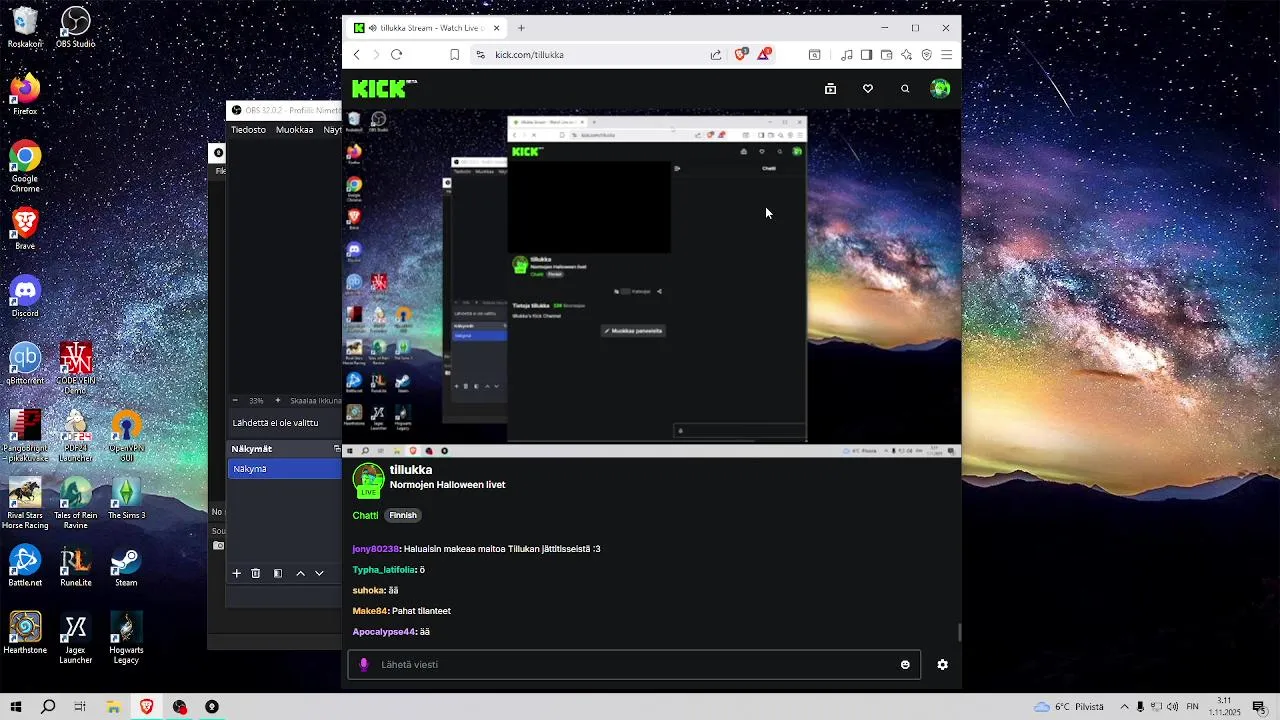Delete selected scene in OBS
Screen dimensions: 1280x720
pyautogui.click(x=256, y=574)
